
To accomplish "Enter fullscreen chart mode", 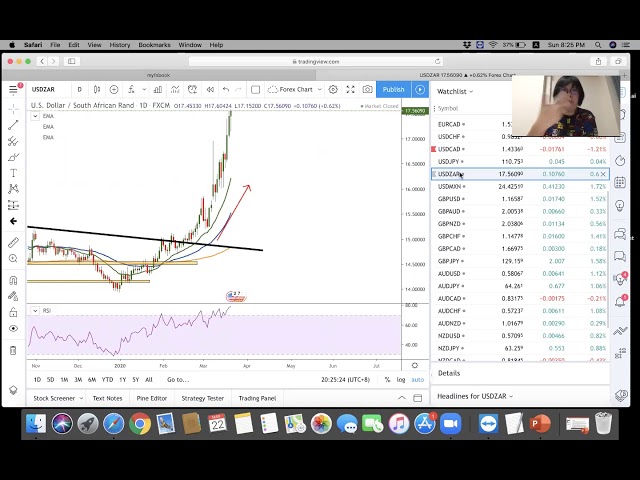I will pos(350,90).
